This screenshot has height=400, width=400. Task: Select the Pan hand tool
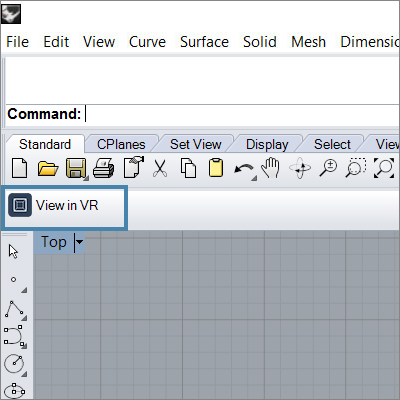point(271,168)
